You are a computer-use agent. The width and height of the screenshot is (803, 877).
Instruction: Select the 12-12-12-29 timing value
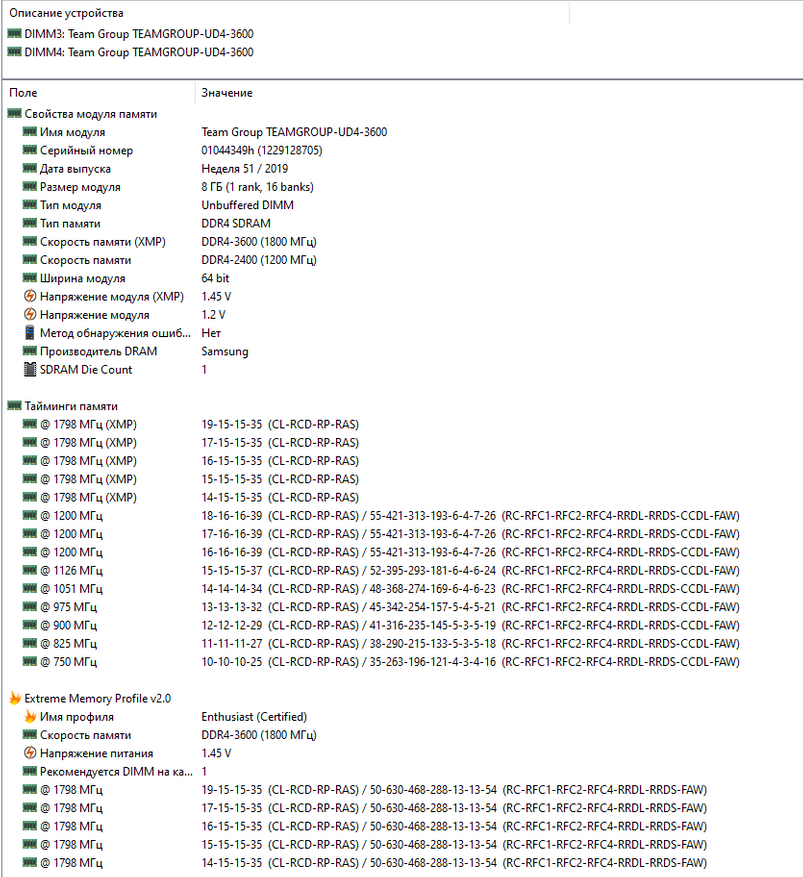click(x=232, y=625)
